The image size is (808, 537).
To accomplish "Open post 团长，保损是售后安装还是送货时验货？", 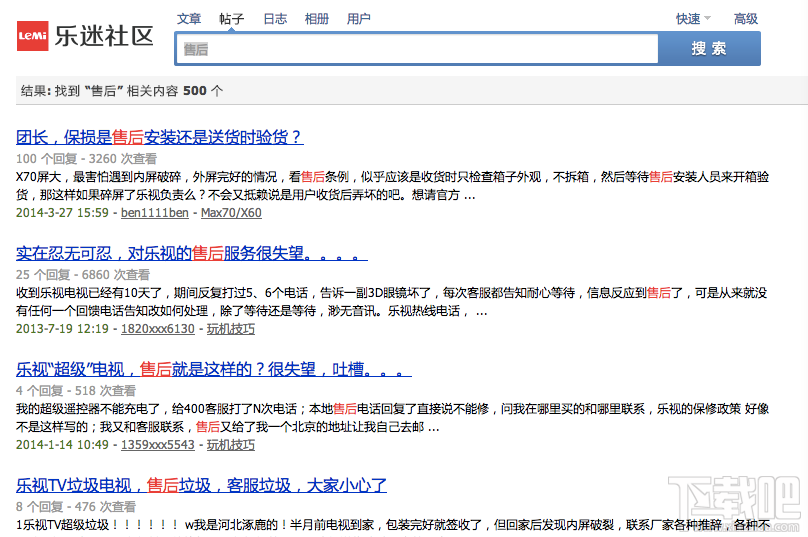I will point(160,137).
